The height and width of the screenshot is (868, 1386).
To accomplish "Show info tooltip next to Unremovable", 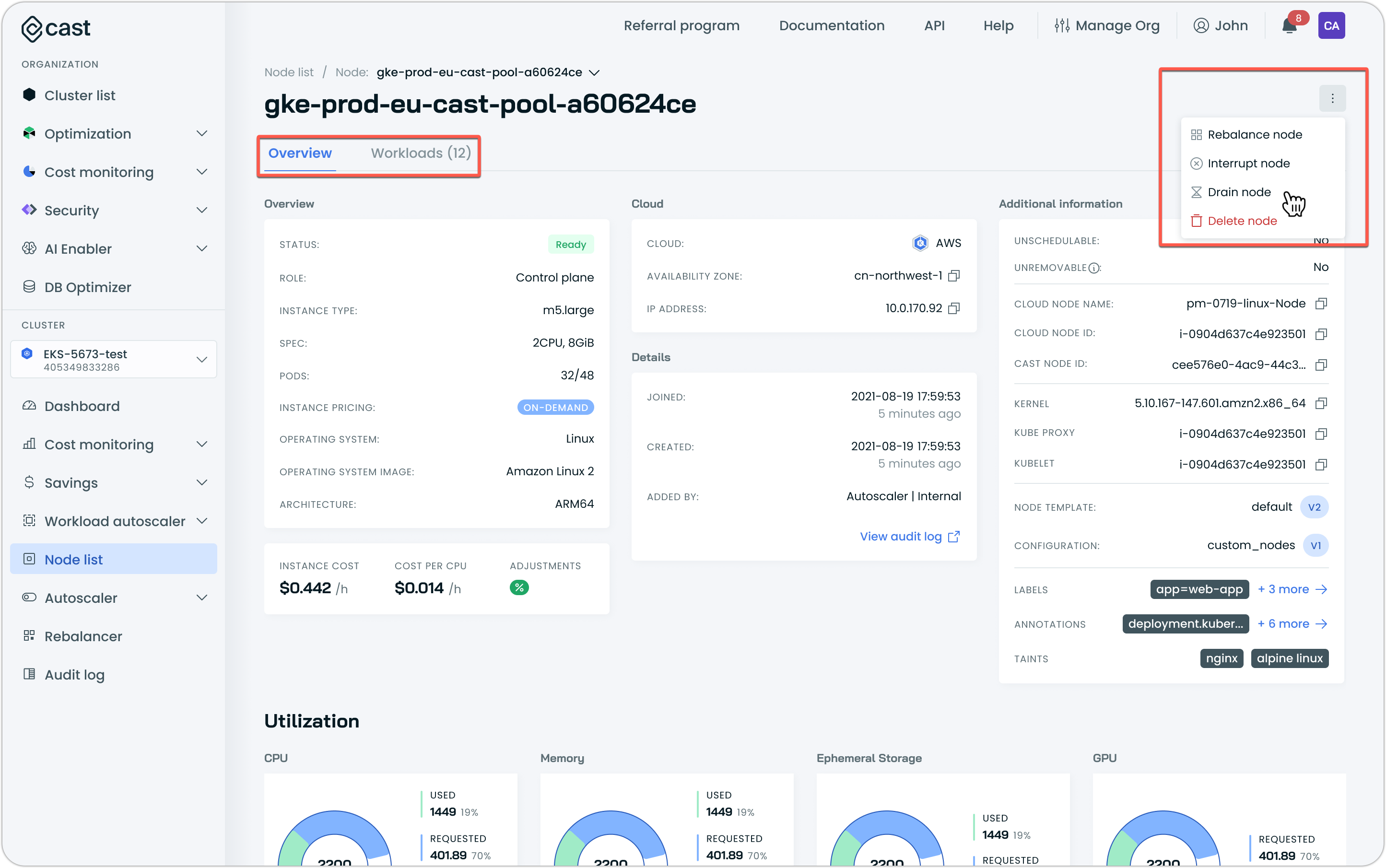I will (x=1094, y=268).
